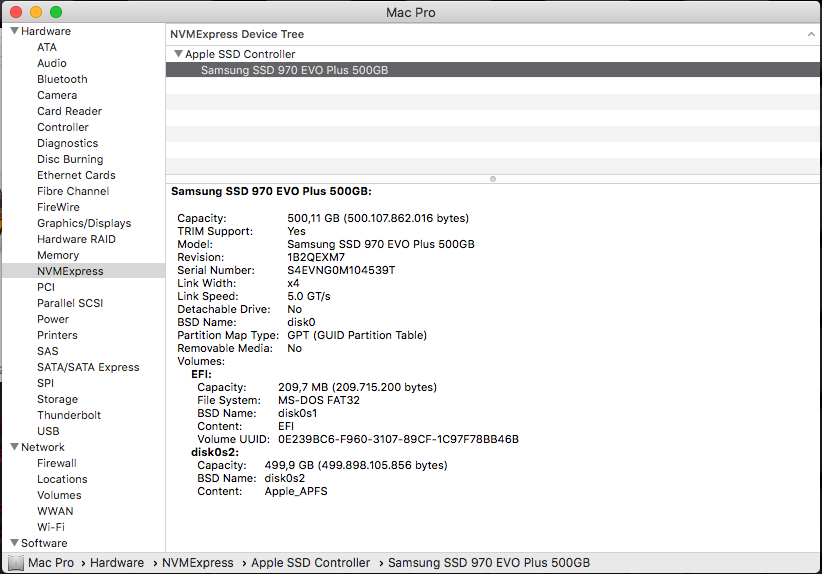Click NVMExpress in the path bar
The image size is (822, 574).
tap(198, 562)
